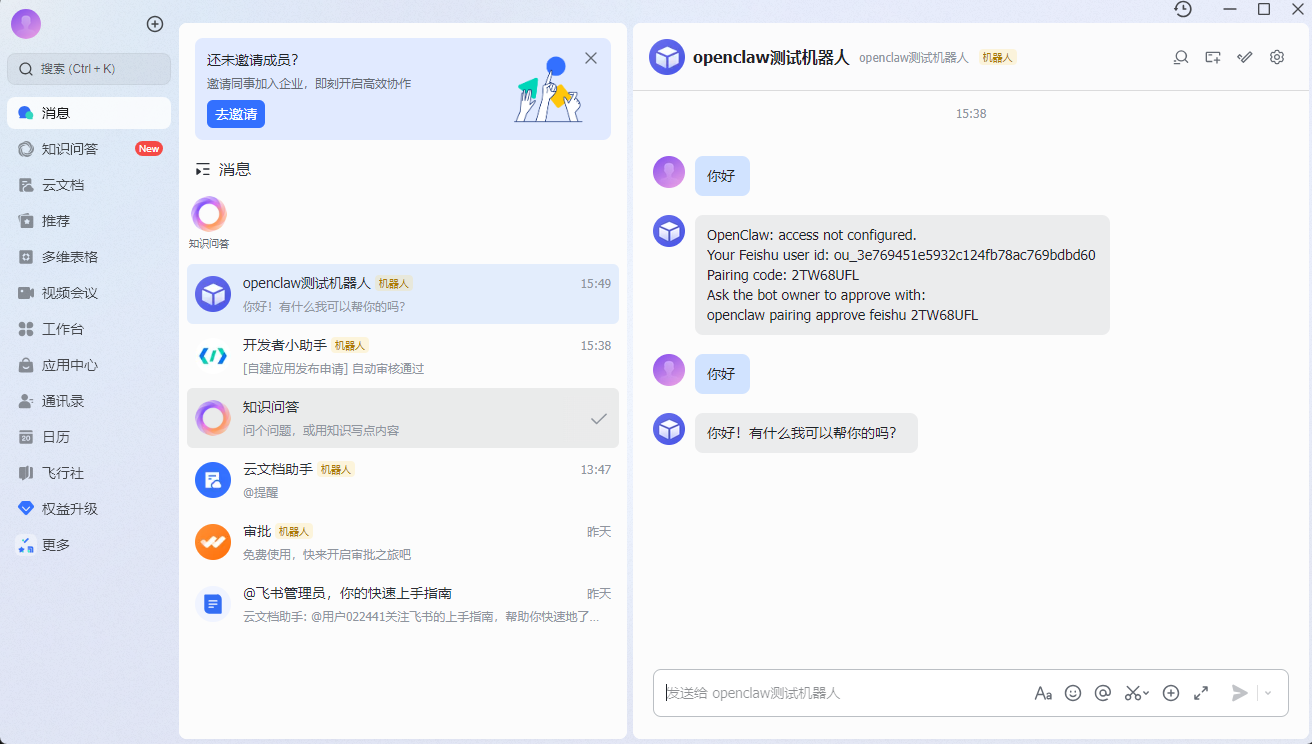1312x744 pixels.
Task: Open 多维表格 in the sidebar
Action: coord(89,257)
